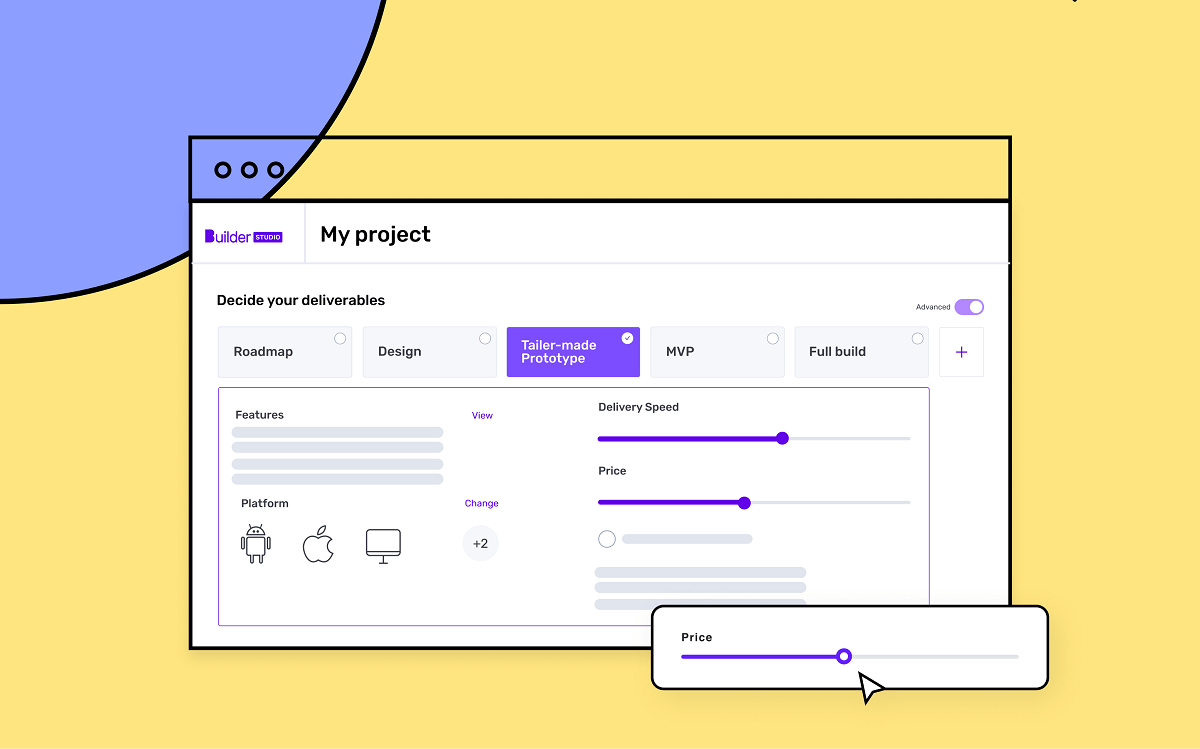Screen dimensions: 1200x749
Task: Click the Delivery Speed slider handle
Action: [x=782, y=438]
